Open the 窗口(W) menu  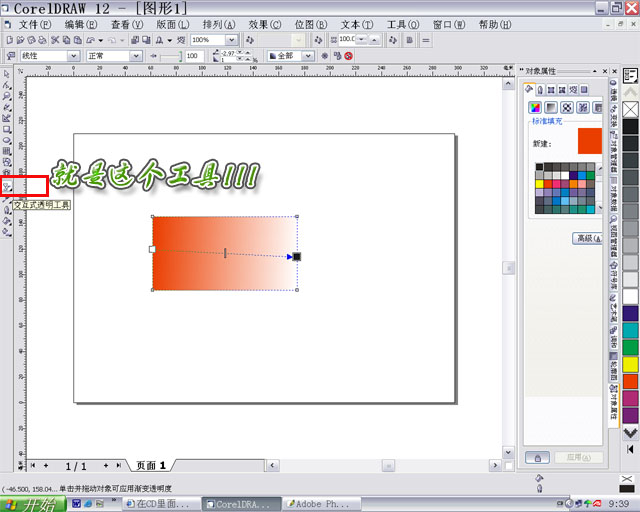(x=449, y=24)
